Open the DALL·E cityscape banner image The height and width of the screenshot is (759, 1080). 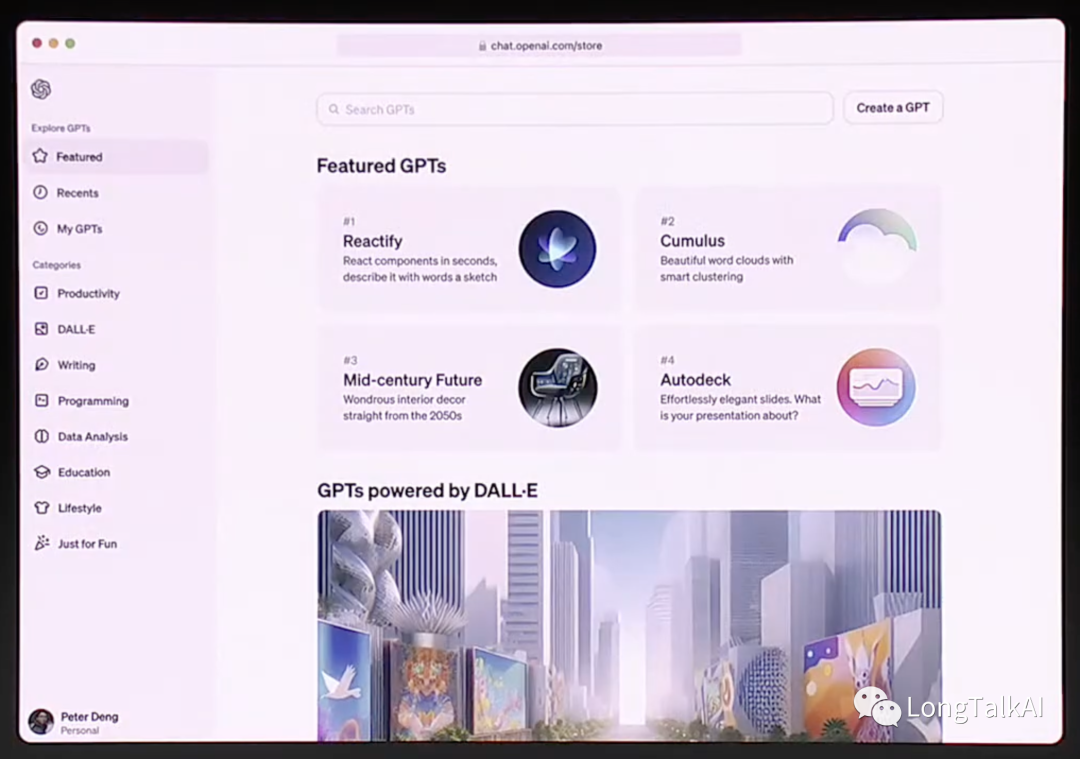pos(630,625)
